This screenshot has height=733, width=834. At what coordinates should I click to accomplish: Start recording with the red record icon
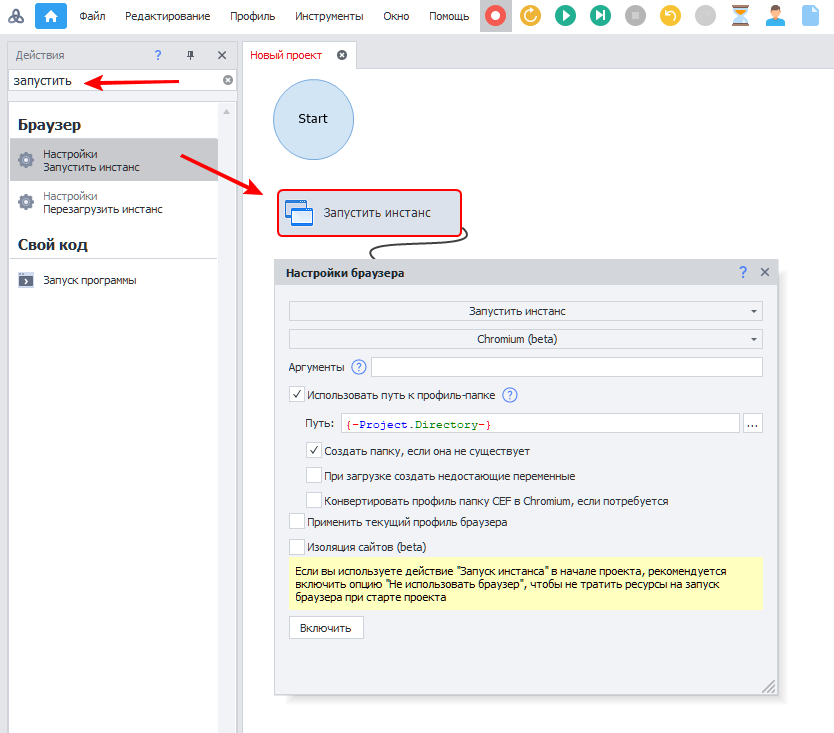[x=495, y=16]
